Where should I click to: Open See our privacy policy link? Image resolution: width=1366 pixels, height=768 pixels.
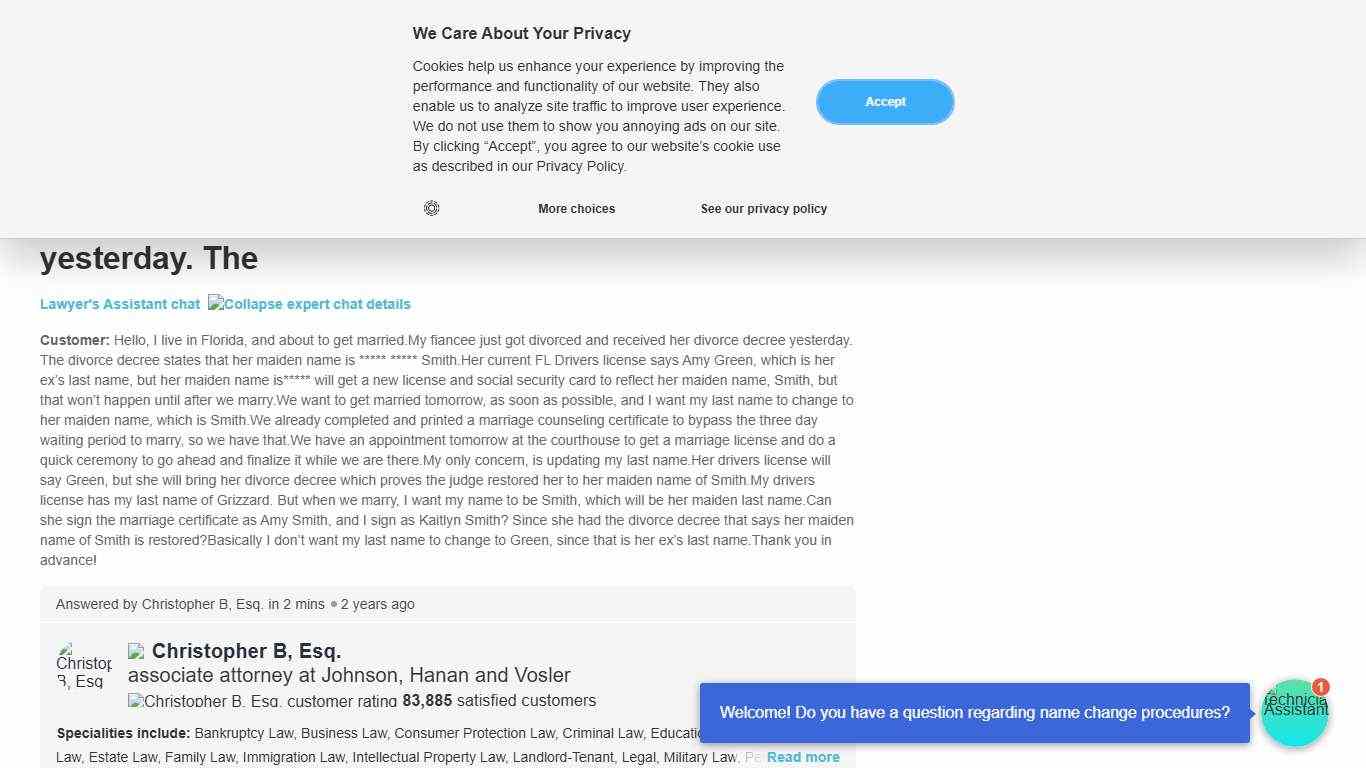(763, 209)
